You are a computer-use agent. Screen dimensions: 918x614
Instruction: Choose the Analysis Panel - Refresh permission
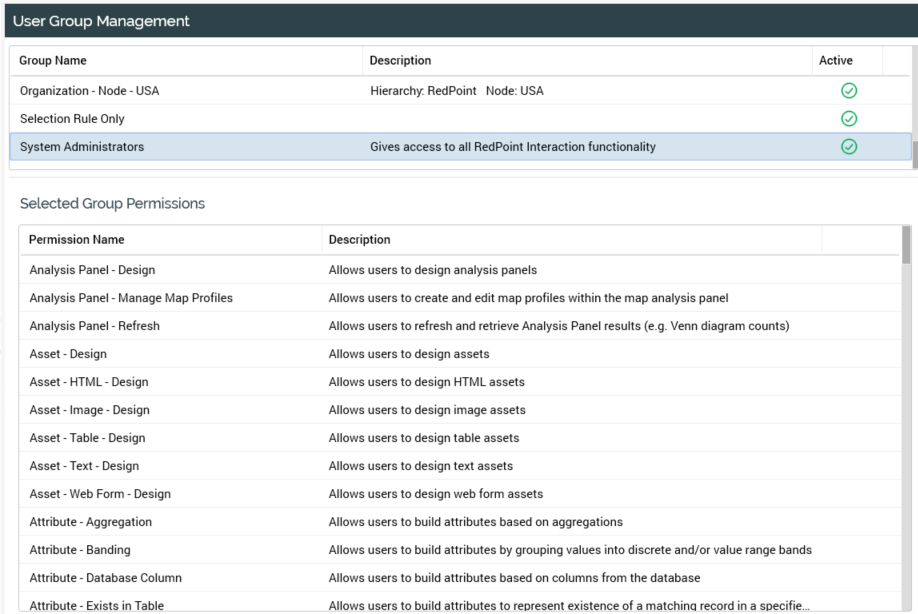point(94,326)
